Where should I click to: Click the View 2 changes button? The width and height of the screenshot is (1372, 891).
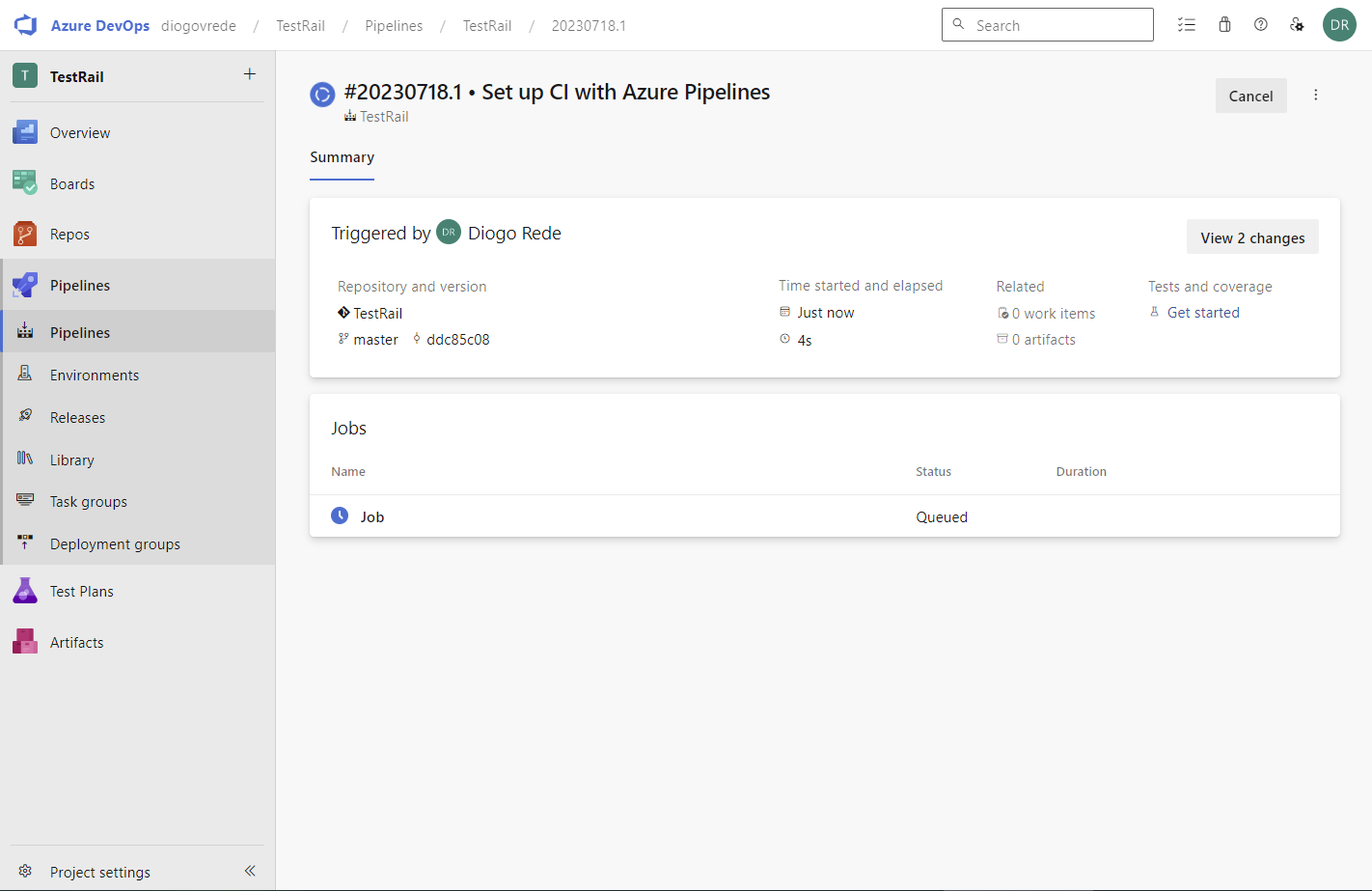[x=1251, y=237]
